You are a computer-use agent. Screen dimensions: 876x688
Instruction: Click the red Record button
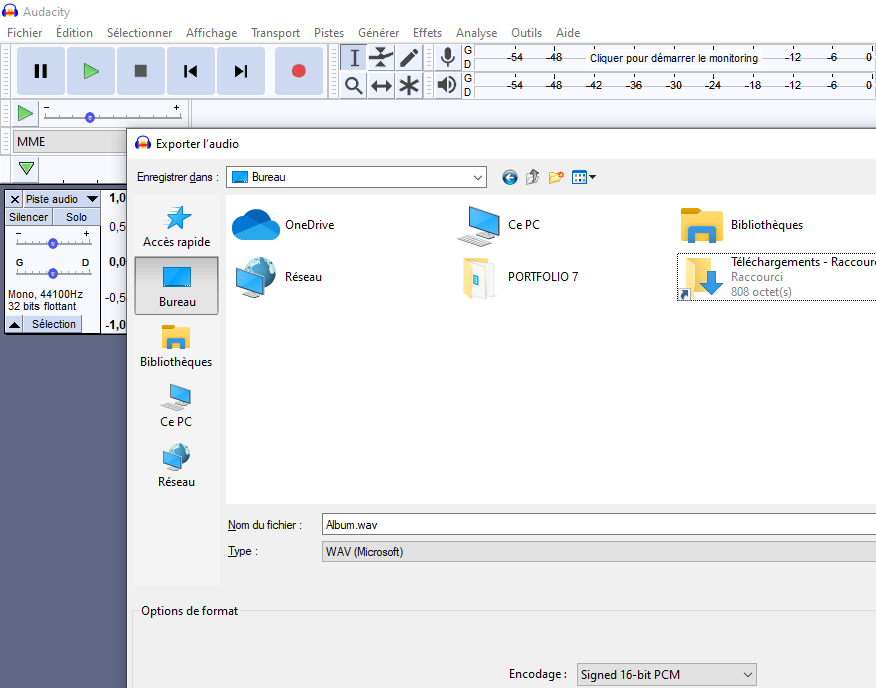point(299,71)
